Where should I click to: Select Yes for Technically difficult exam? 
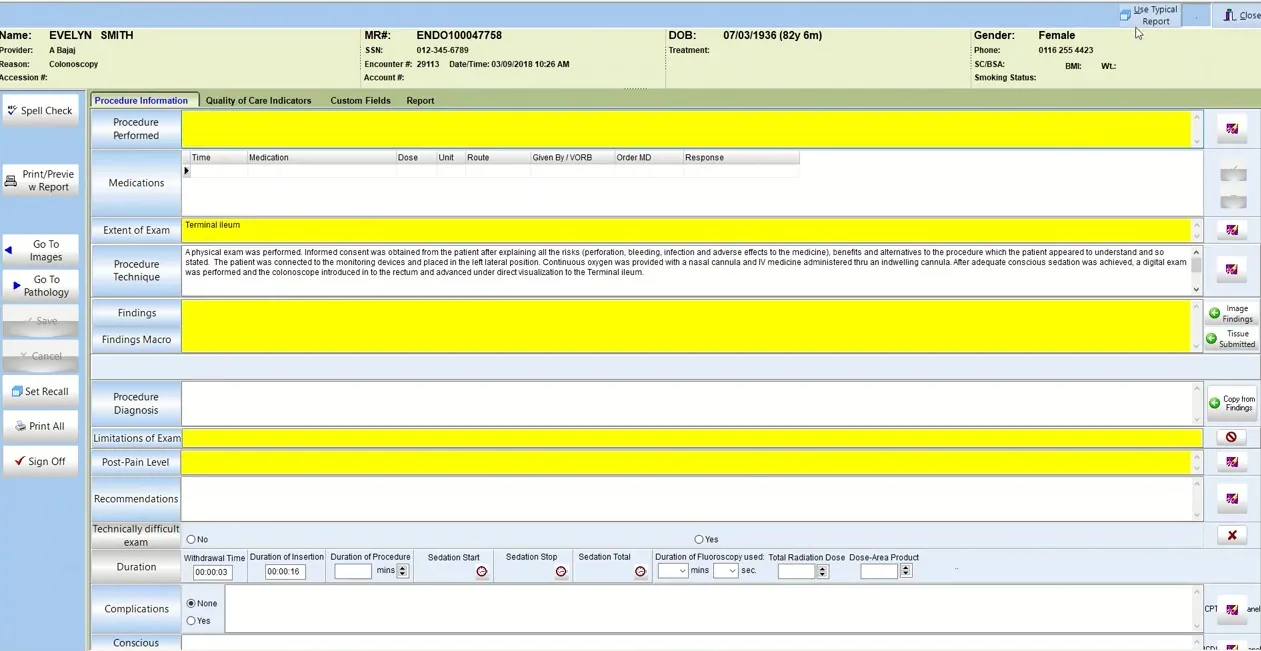click(698, 539)
